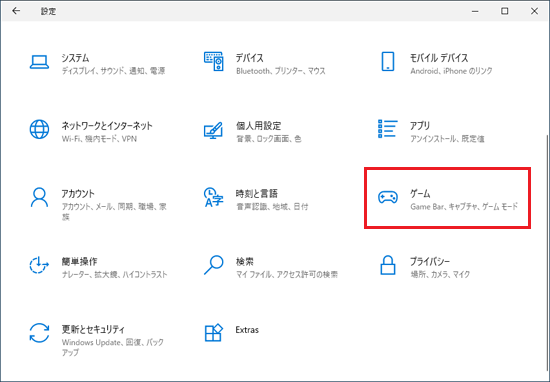
Task: Open the アカウント title text
Action: (x=78, y=193)
